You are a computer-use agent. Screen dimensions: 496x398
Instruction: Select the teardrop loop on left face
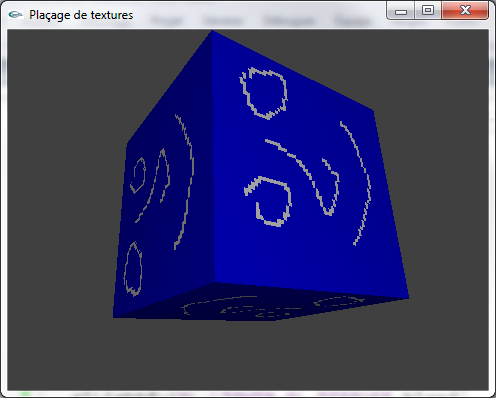[133, 269]
